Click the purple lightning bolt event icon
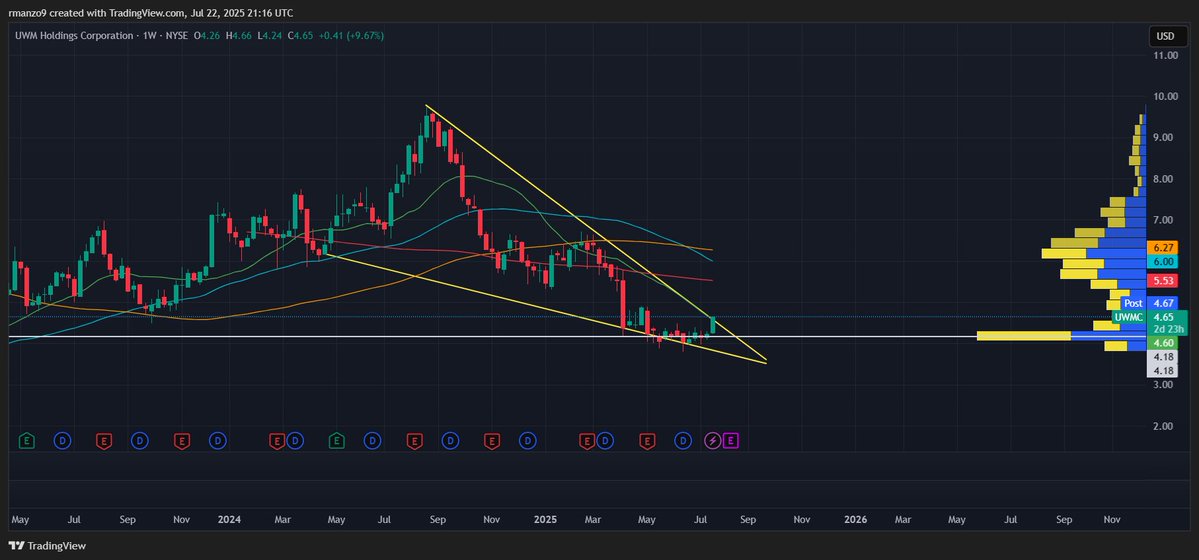1199x560 pixels. pyautogui.click(x=712, y=441)
